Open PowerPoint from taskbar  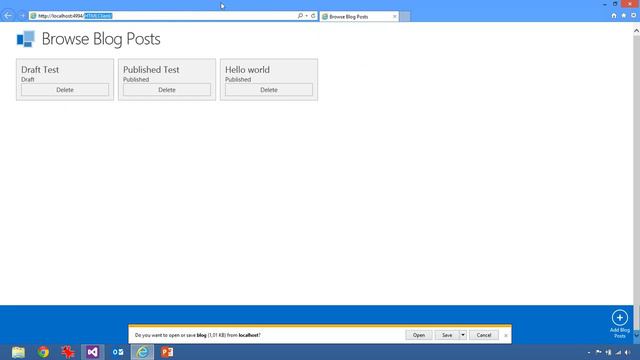tap(167, 352)
